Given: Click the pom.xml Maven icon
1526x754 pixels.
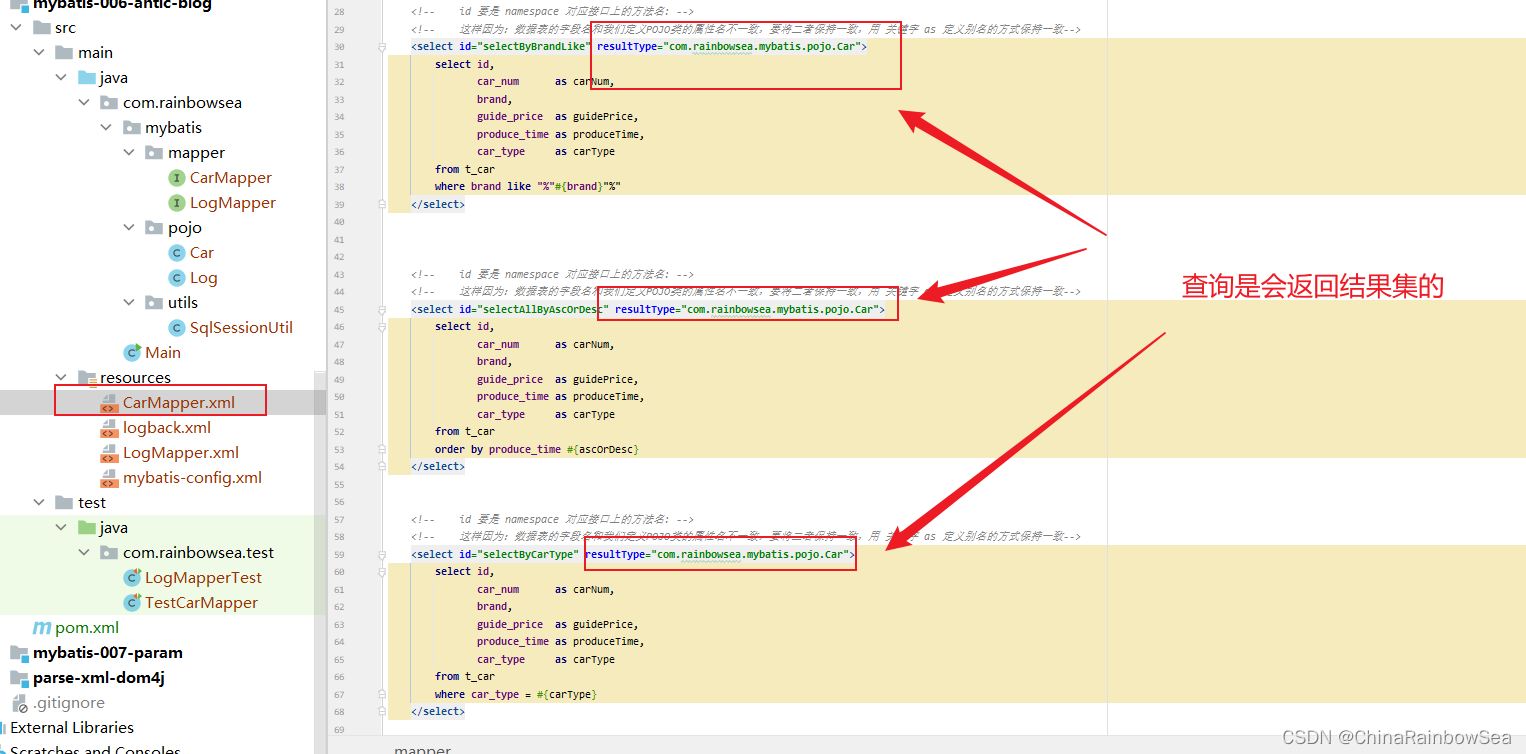Looking at the screenshot, I should click(42, 628).
